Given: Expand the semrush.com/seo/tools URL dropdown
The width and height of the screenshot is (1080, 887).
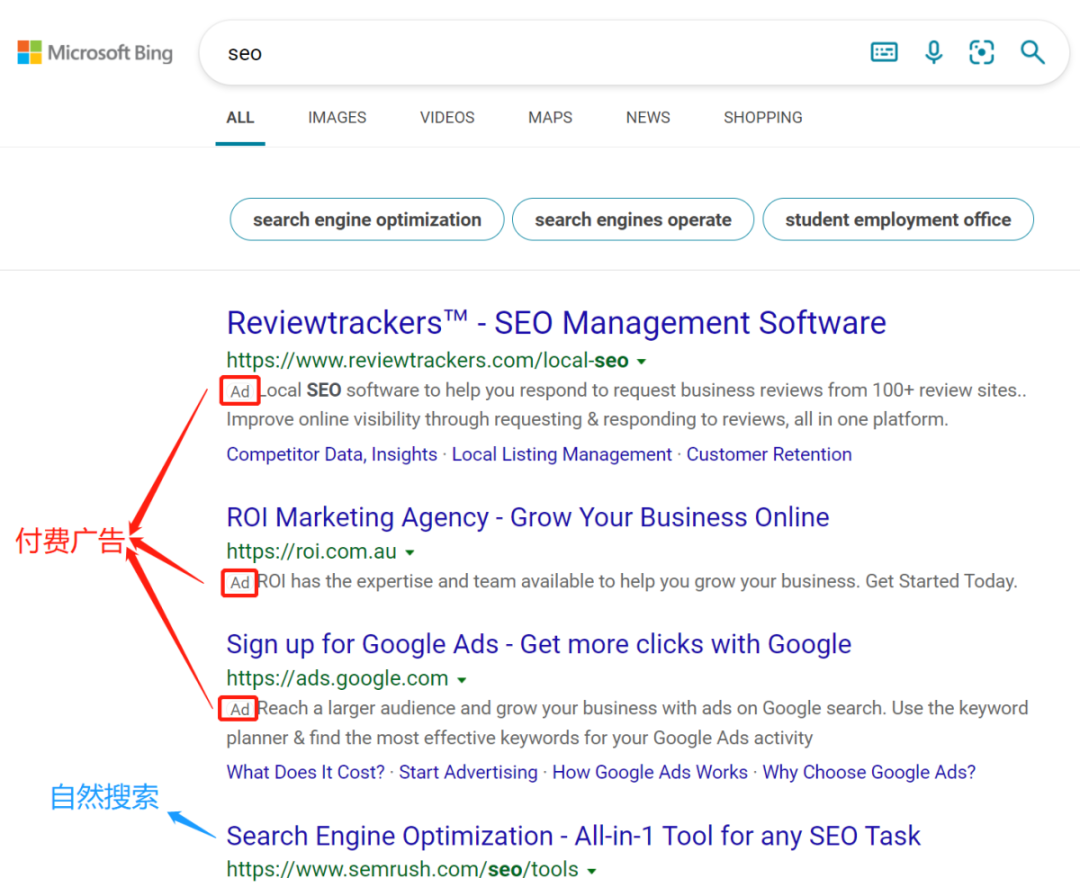Looking at the screenshot, I should pos(592,870).
